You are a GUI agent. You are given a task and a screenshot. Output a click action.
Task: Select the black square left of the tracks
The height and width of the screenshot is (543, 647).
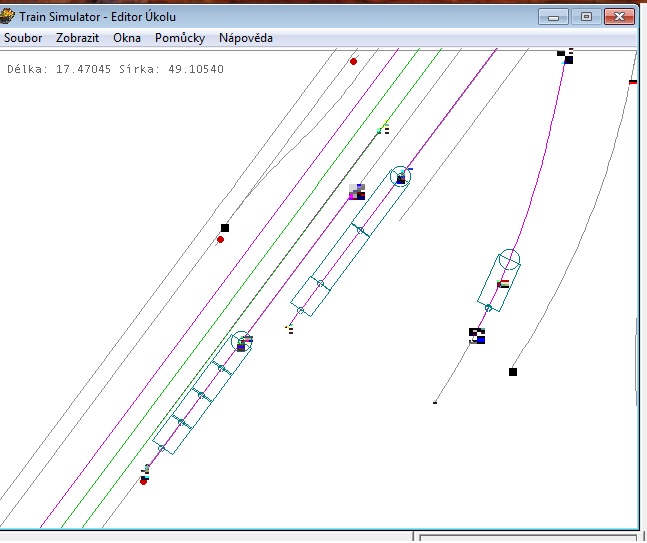[225, 228]
